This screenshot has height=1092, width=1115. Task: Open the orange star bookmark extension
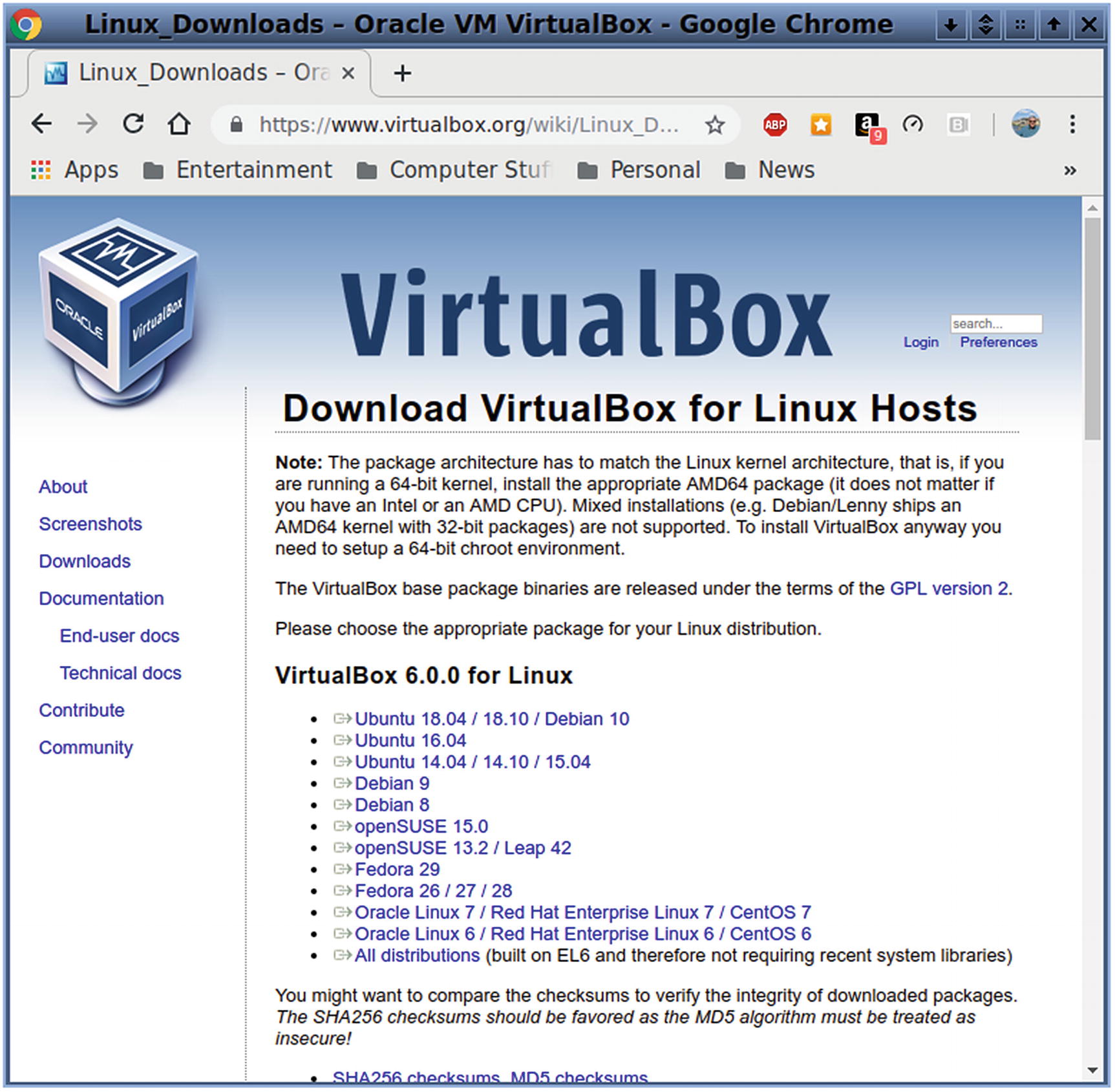pos(821,124)
